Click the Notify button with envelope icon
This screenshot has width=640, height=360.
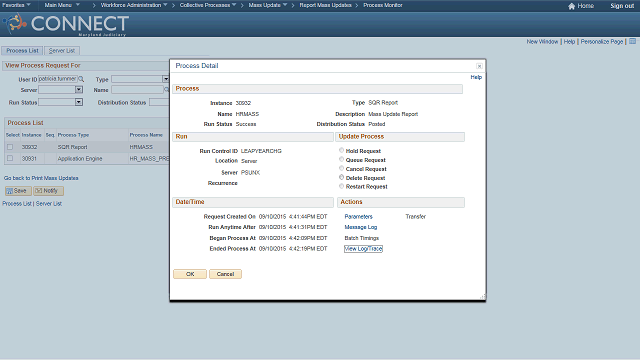point(48,191)
